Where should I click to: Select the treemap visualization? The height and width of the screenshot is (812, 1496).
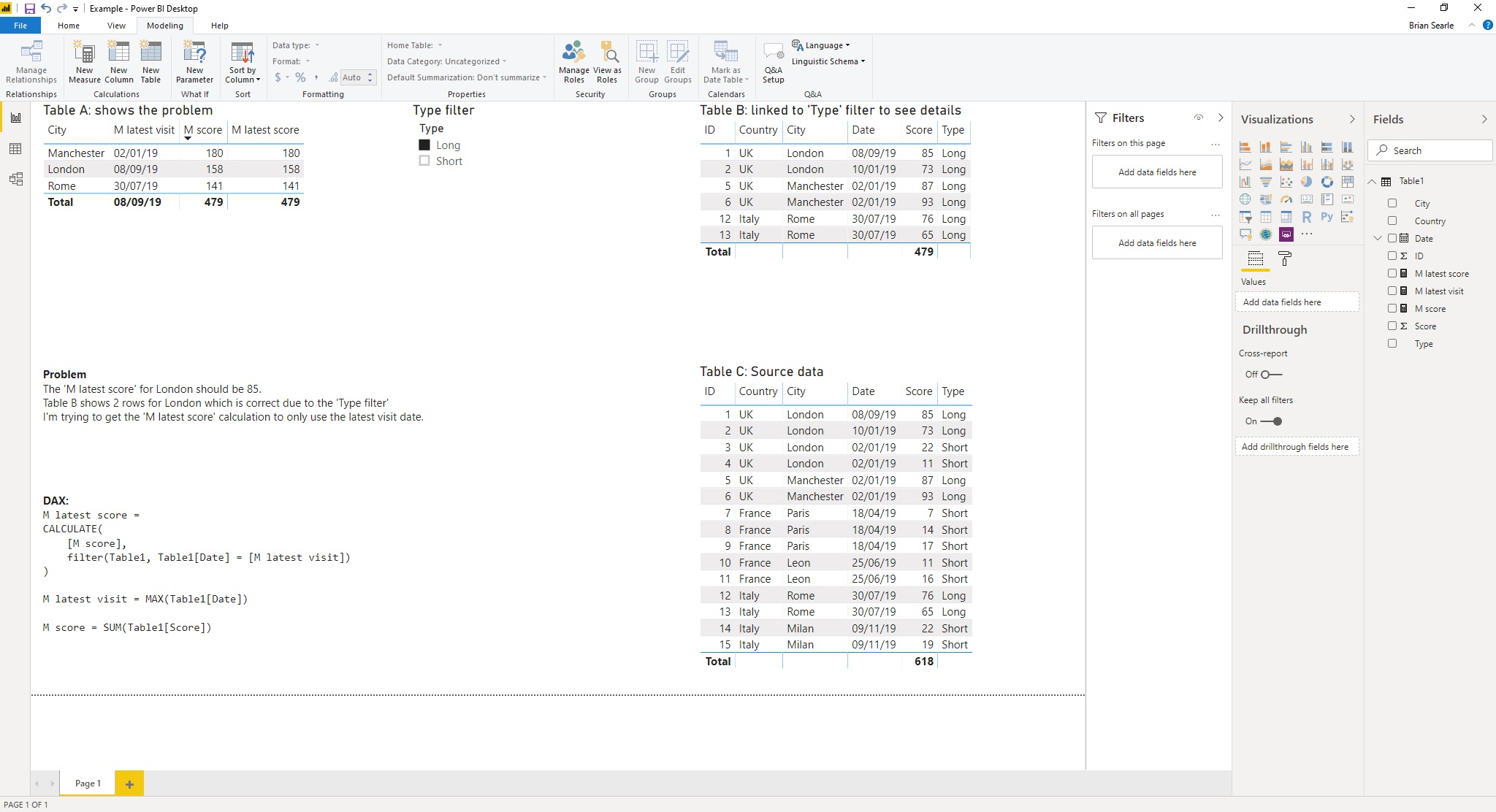pyautogui.click(x=1348, y=182)
